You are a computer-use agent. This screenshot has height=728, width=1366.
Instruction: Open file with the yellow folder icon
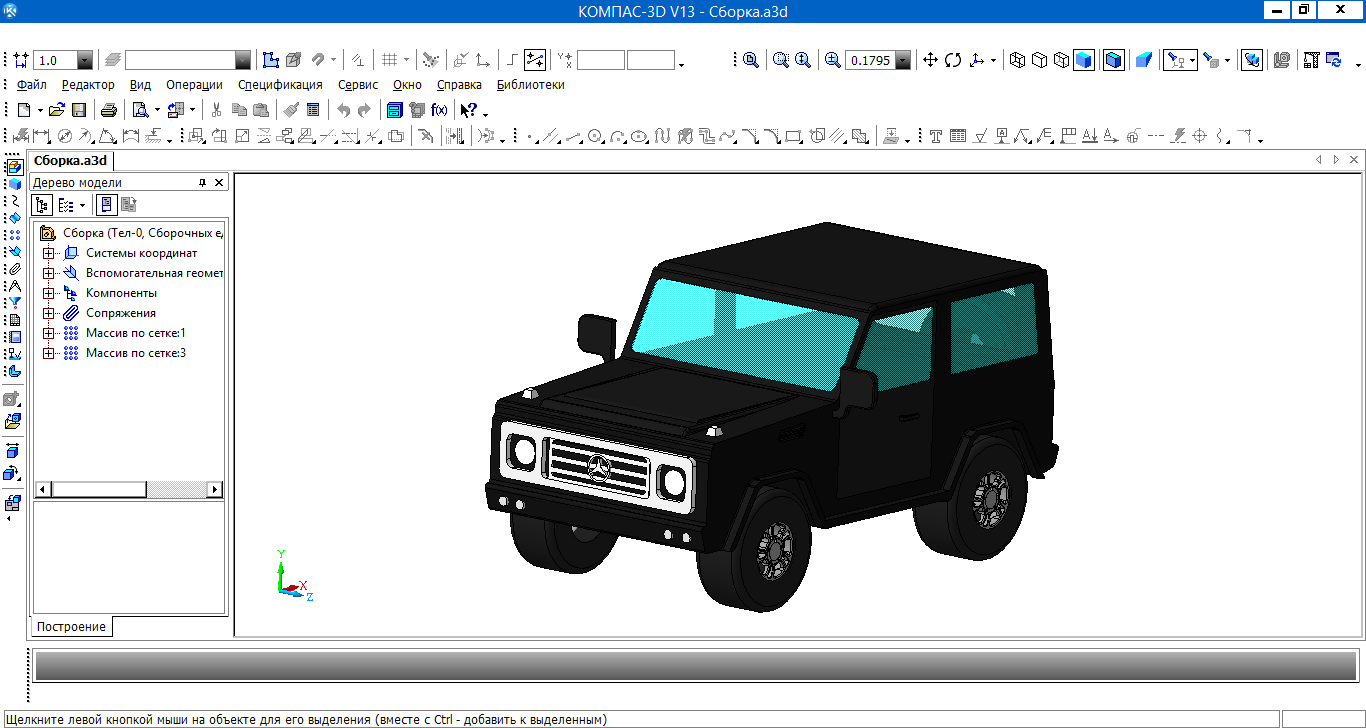[57, 110]
